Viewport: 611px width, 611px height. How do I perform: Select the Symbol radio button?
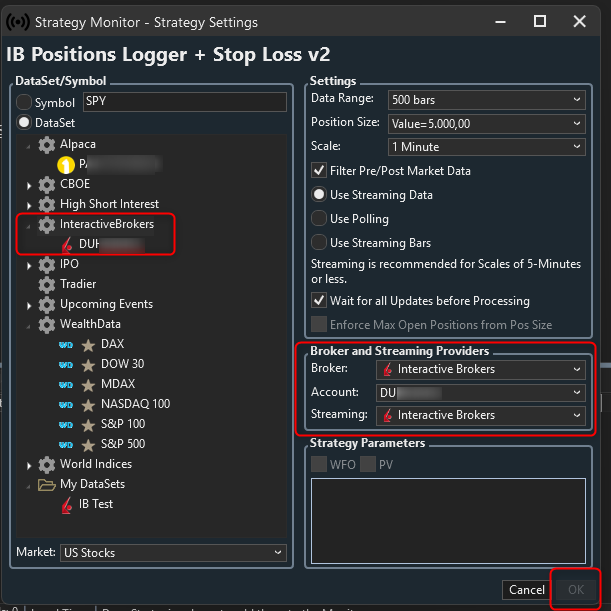pyautogui.click(x=24, y=102)
